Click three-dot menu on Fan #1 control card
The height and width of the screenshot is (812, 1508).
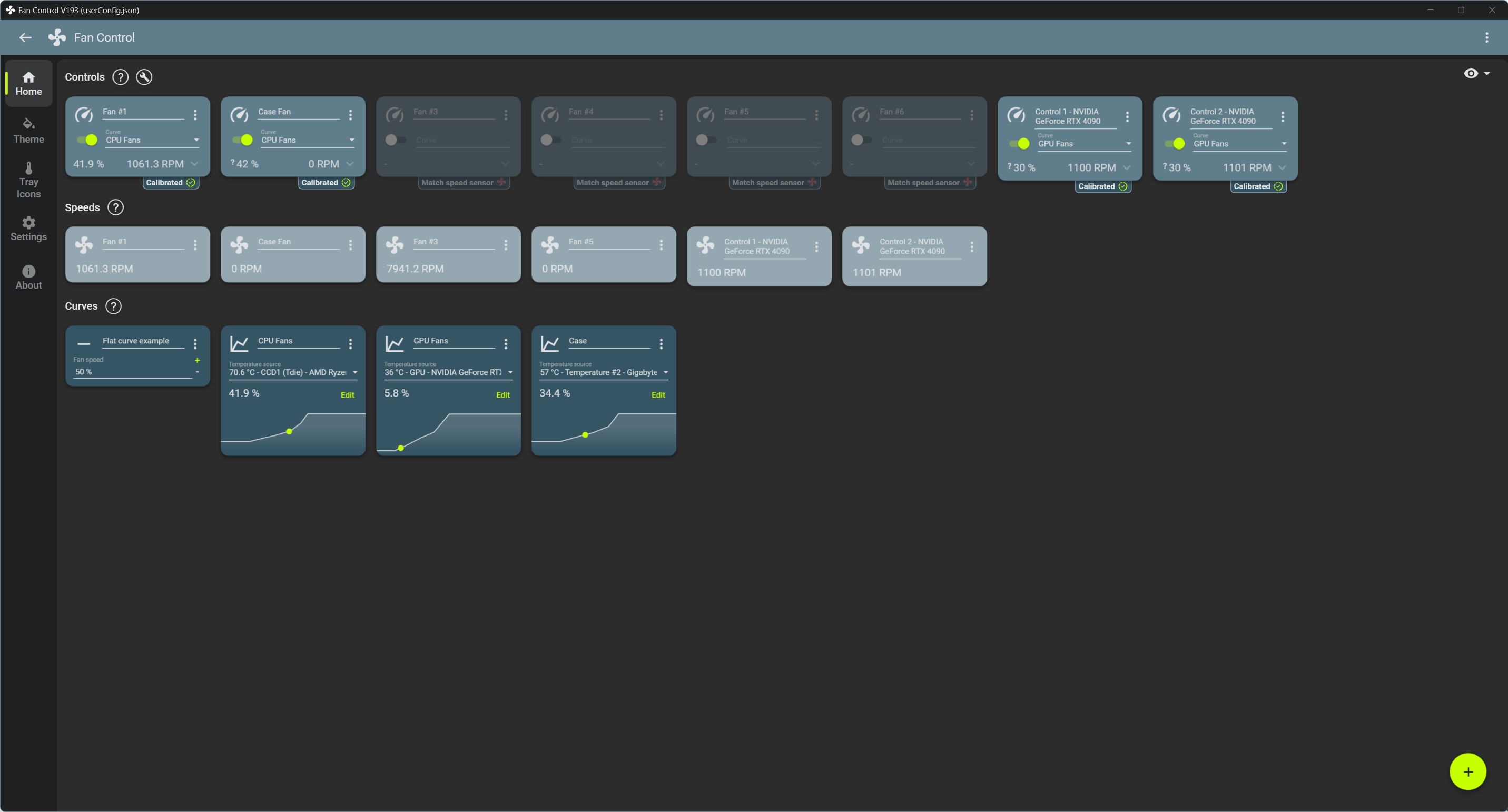pos(197,114)
